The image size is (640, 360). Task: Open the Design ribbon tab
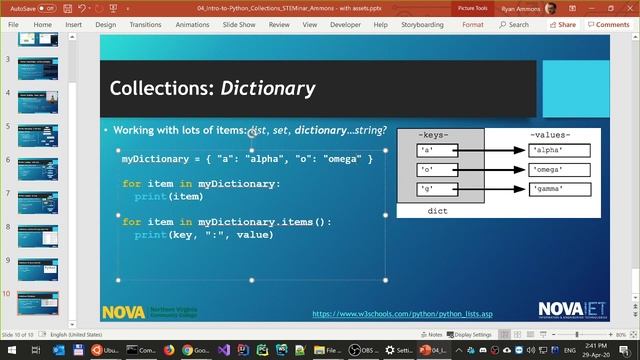click(106, 24)
